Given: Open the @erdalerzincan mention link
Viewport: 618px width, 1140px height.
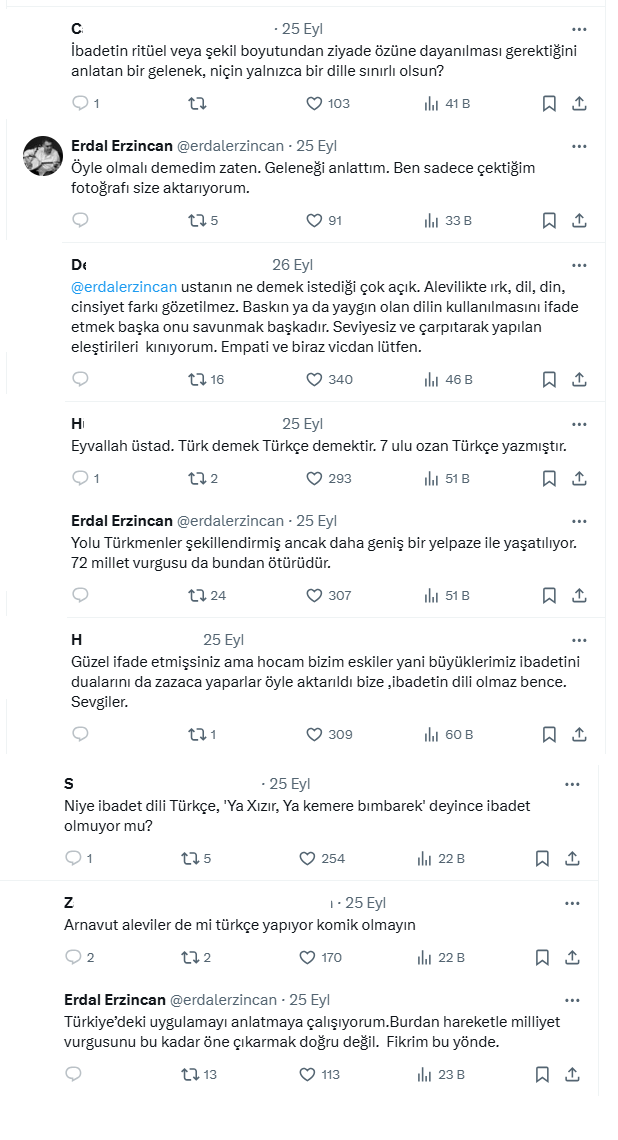Looking at the screenshot, I should point(124,288).
